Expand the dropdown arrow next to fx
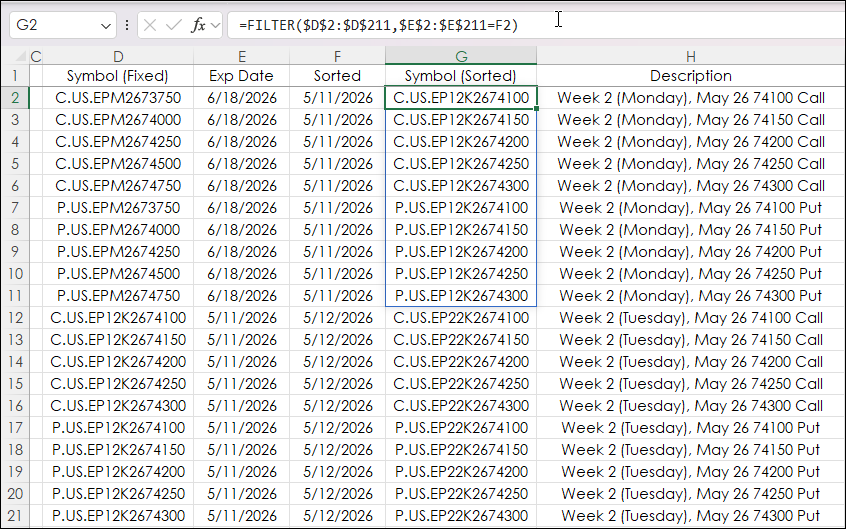Image resolution: width=846 pixels, height=529 pixels. click(216, 25)
